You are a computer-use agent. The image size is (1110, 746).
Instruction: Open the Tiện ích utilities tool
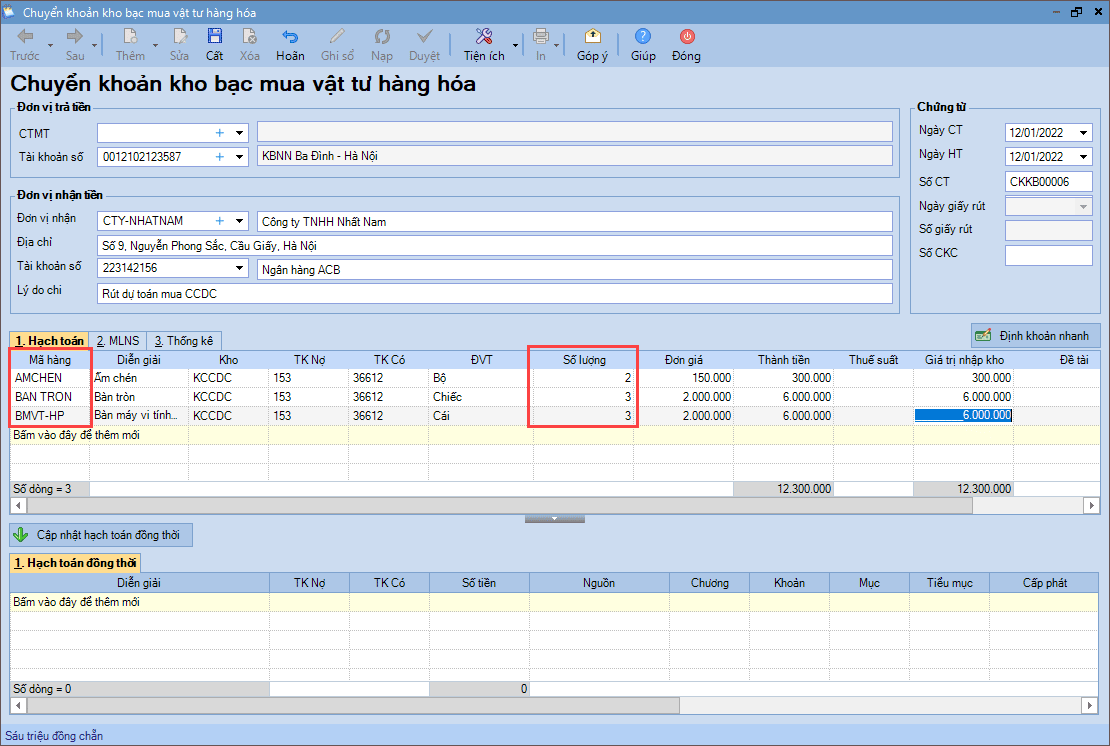pyautogui.click(x=484, y=45)
